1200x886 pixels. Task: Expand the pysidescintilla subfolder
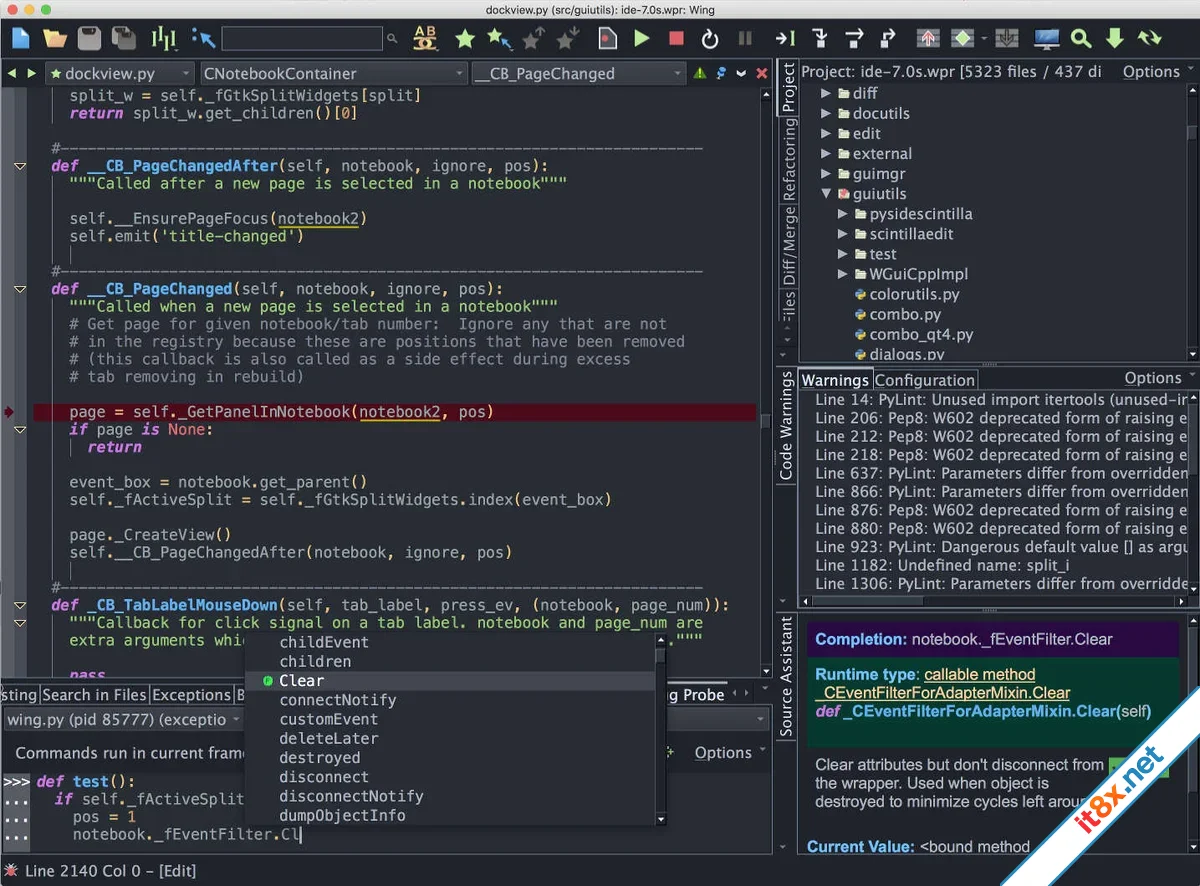click(x=843, y=213)
